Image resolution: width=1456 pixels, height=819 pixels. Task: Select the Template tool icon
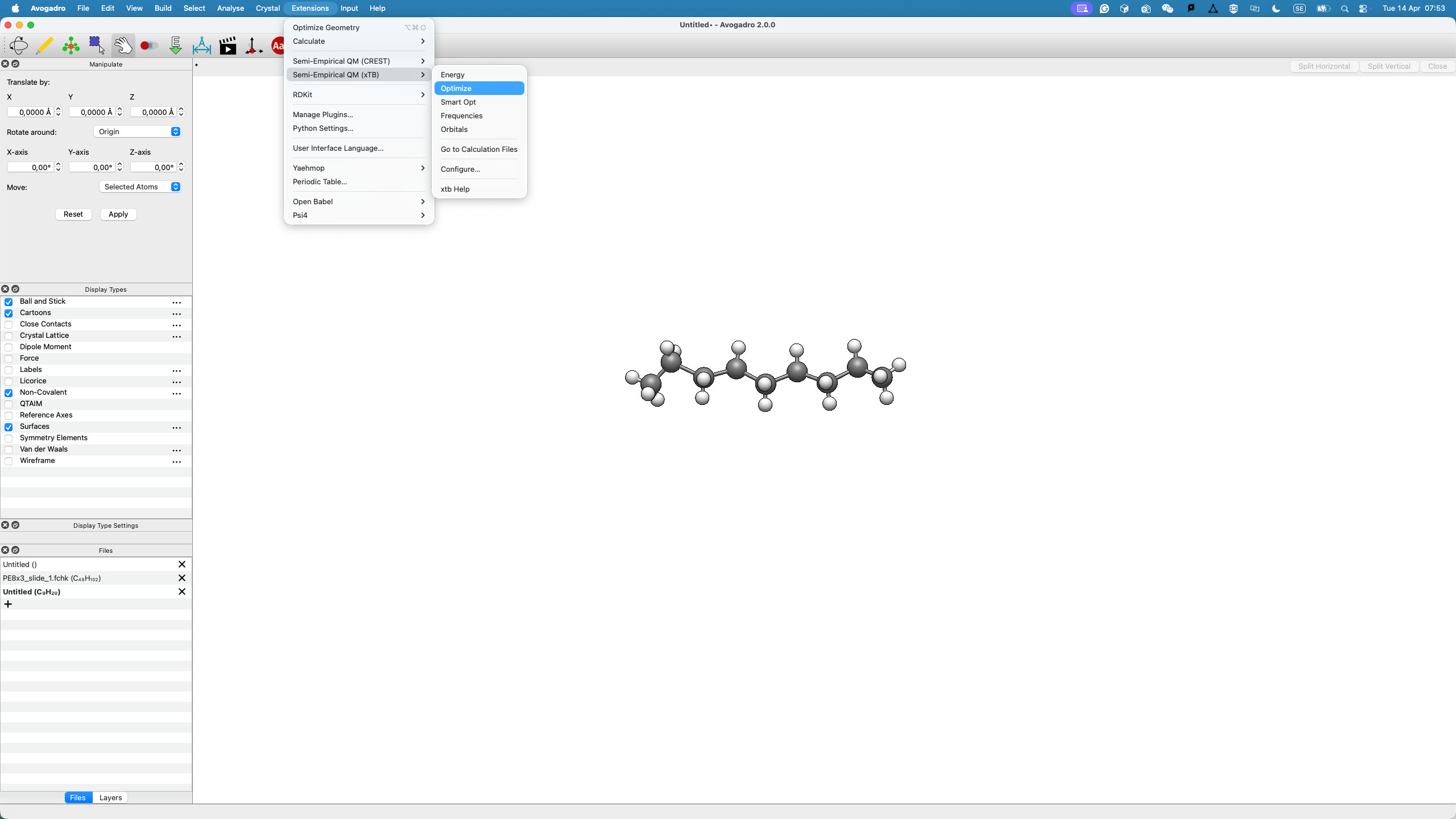[71, 45]
